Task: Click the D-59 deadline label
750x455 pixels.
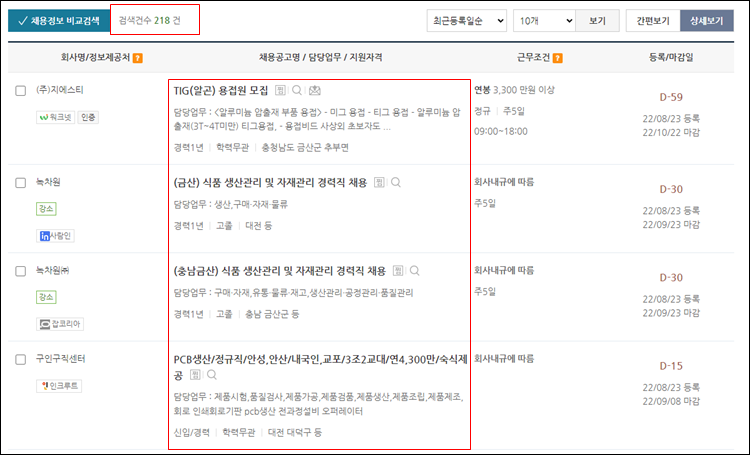Action: click(x=671, y=97)
